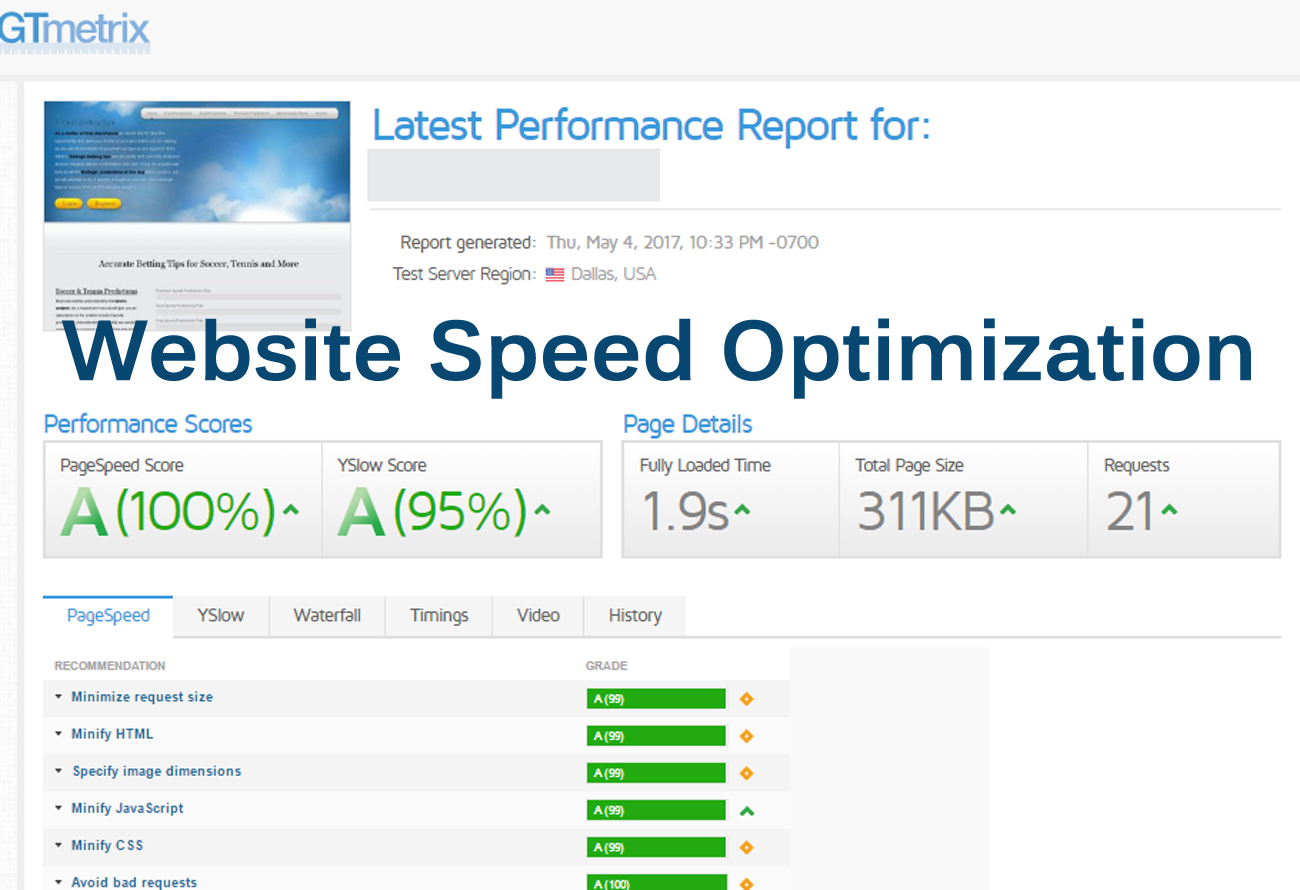1300x890 pixels.
Task: Click the A(99) grade bar for Minimize request size
Action: click(x=656, y=699)
